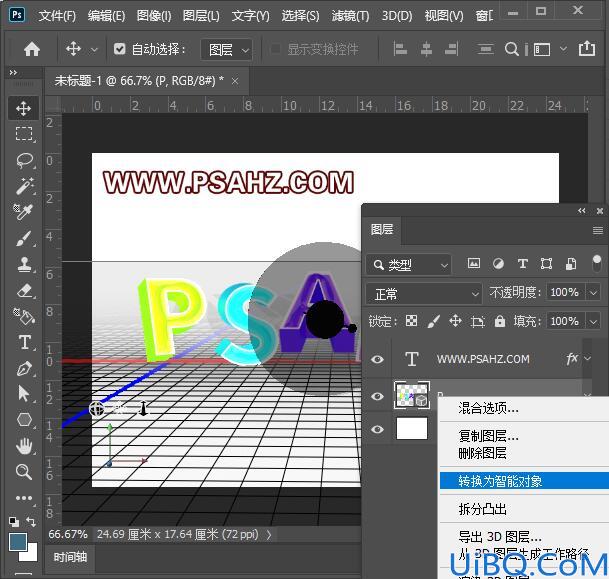Select the Clone Stamp tool
Screen dimensions: 609x579
[x=24, y=264]
